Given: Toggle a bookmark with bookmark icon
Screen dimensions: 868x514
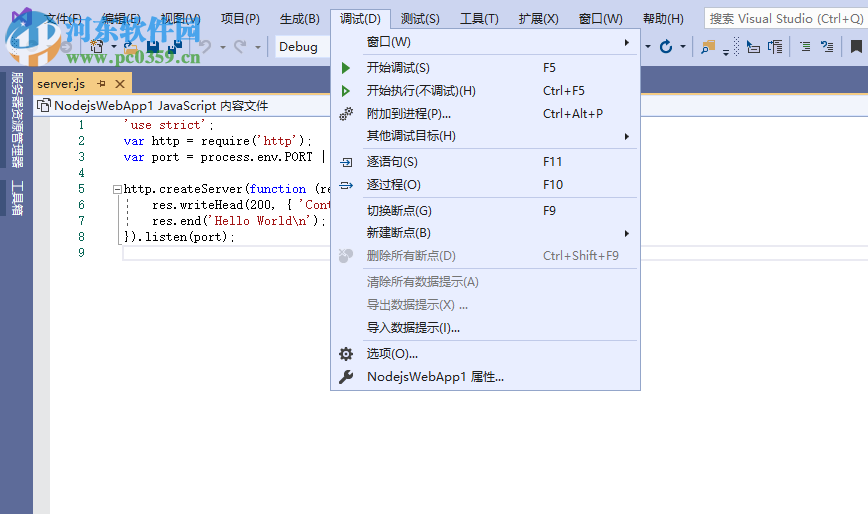Looking at the screenshot, I should [x=856, y=47].
